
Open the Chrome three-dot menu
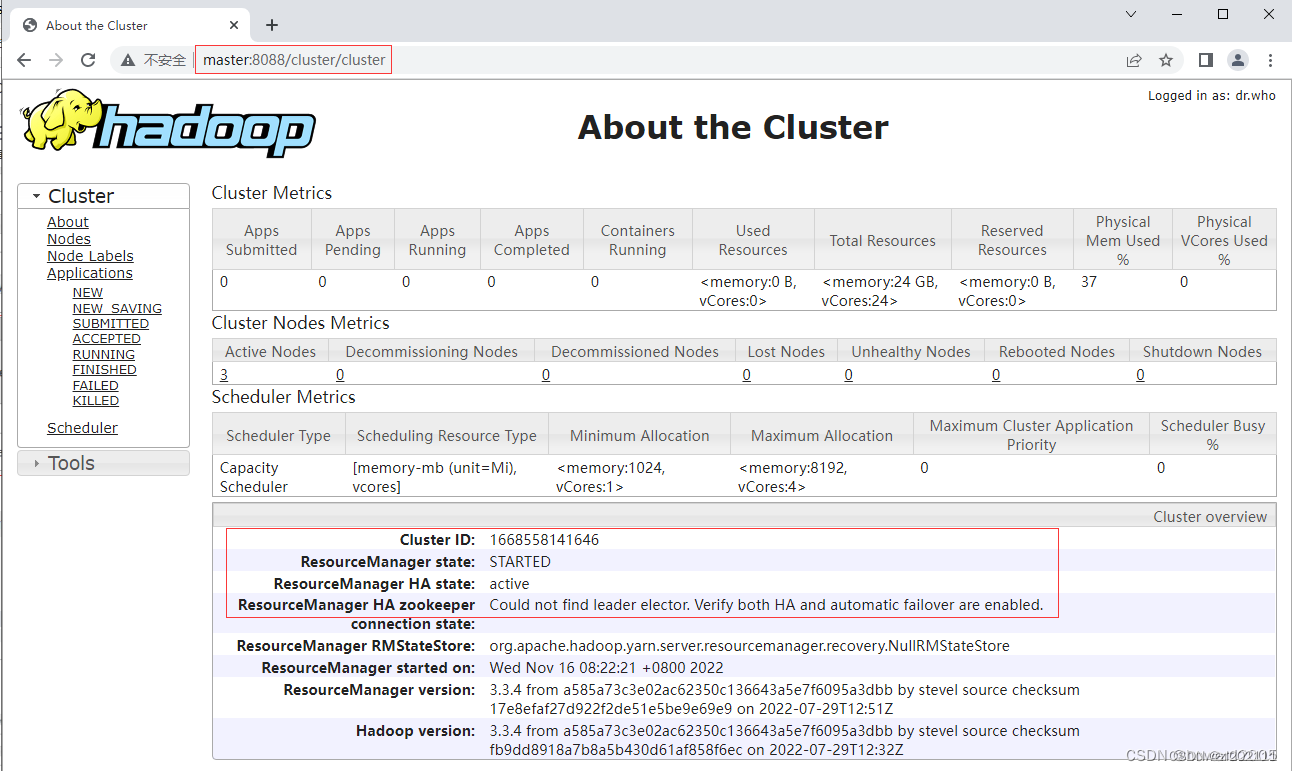(1270, 60)
